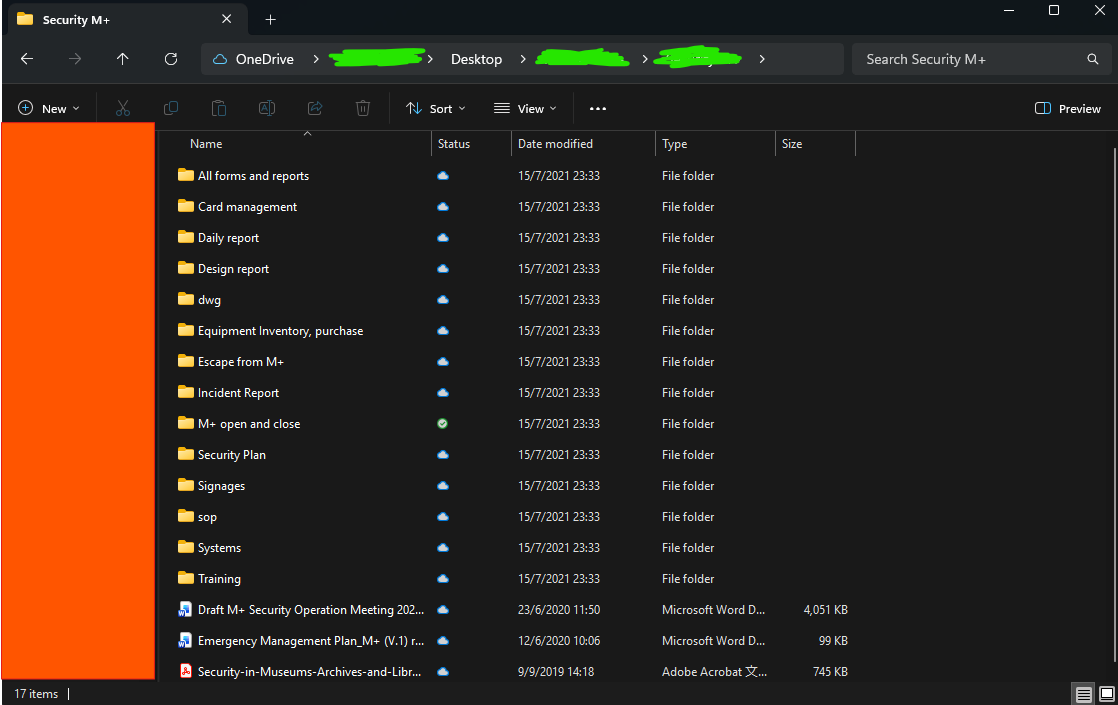
Task: Click the Delete trash icon
Action: point(363,108)
